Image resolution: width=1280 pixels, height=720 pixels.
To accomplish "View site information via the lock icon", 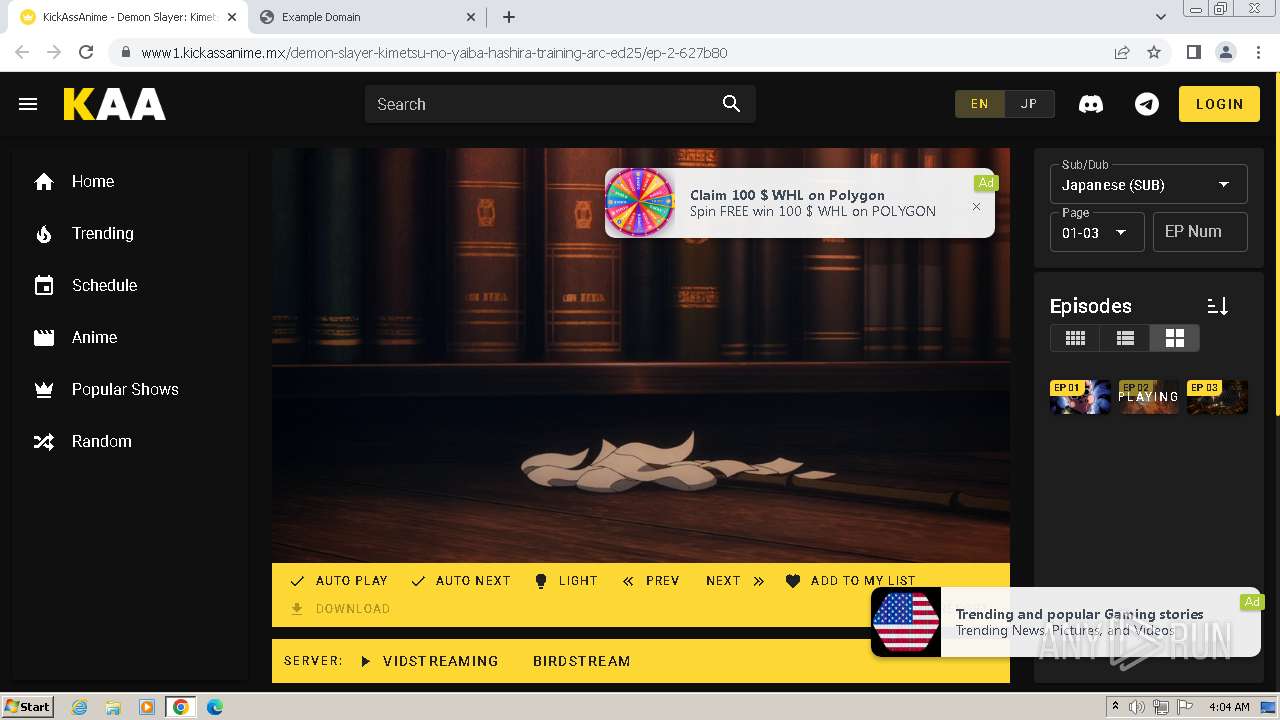I will click(125, 53).
